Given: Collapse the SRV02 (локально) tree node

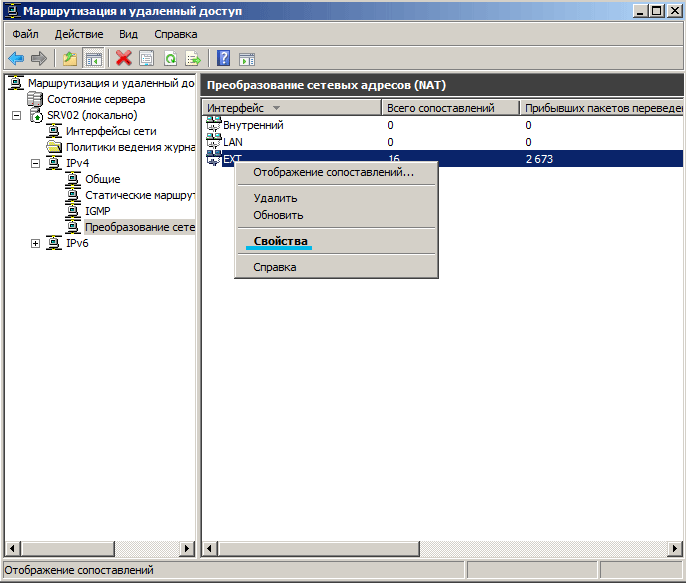Looking at the screenshot, I should [17, 116].
